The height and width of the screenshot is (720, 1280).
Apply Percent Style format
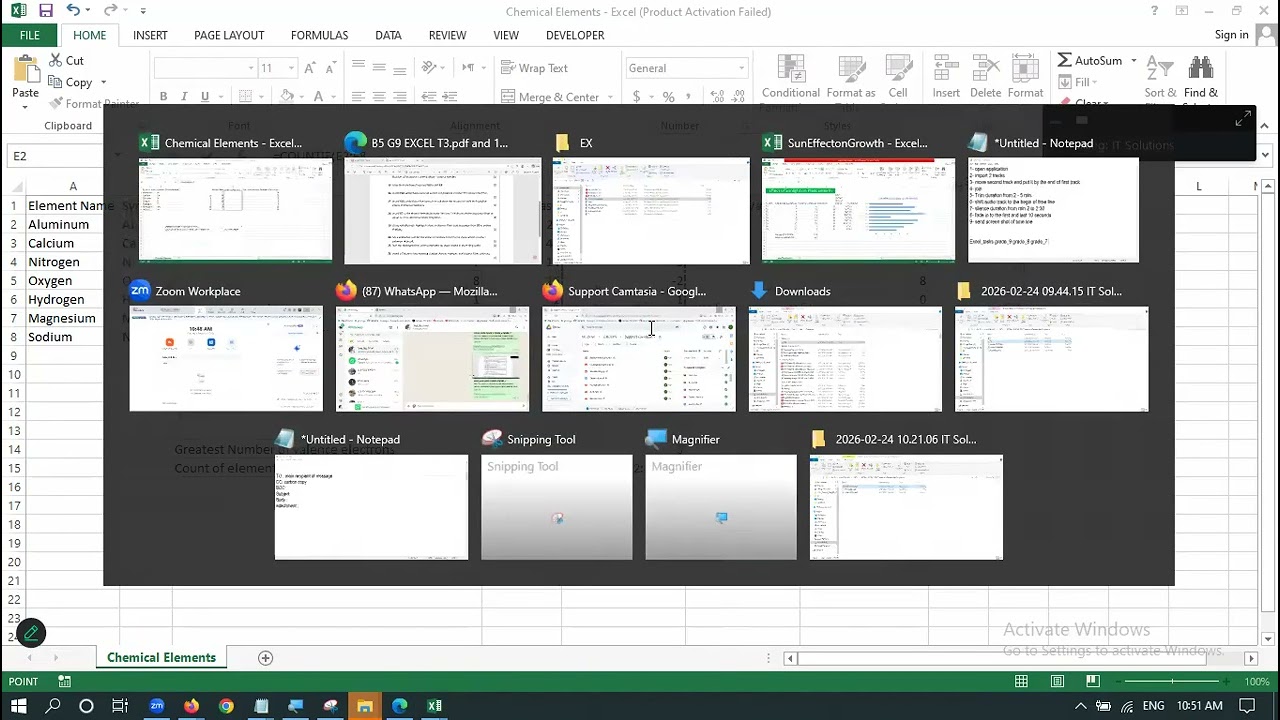pos(668,97)
